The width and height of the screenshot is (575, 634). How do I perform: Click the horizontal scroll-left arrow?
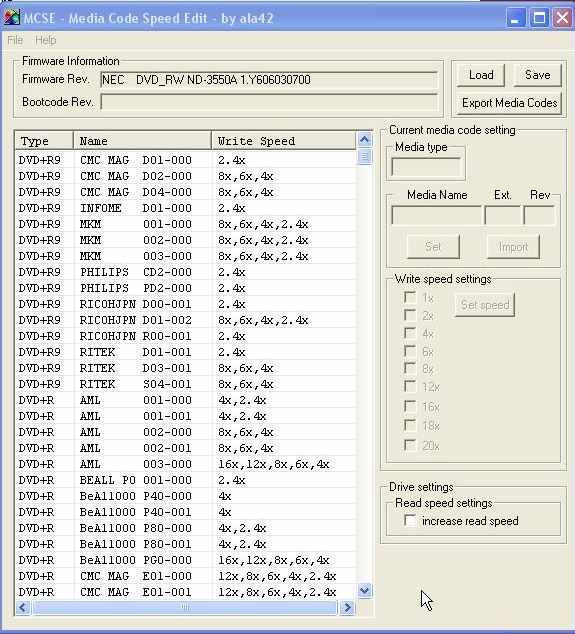click(x=23, y=607)
